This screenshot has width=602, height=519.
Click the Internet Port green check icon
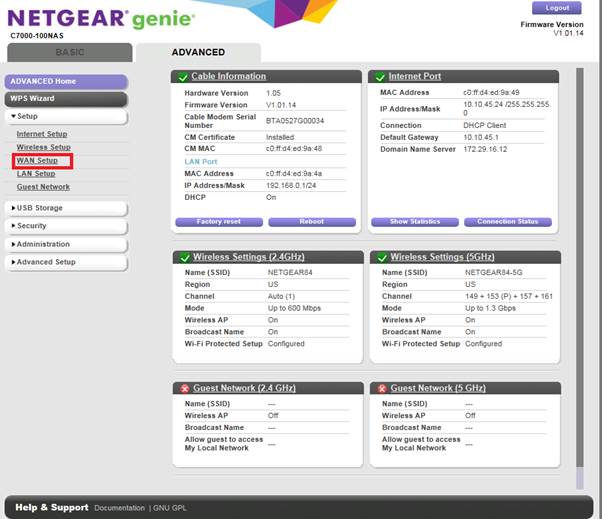pos(380,77)
